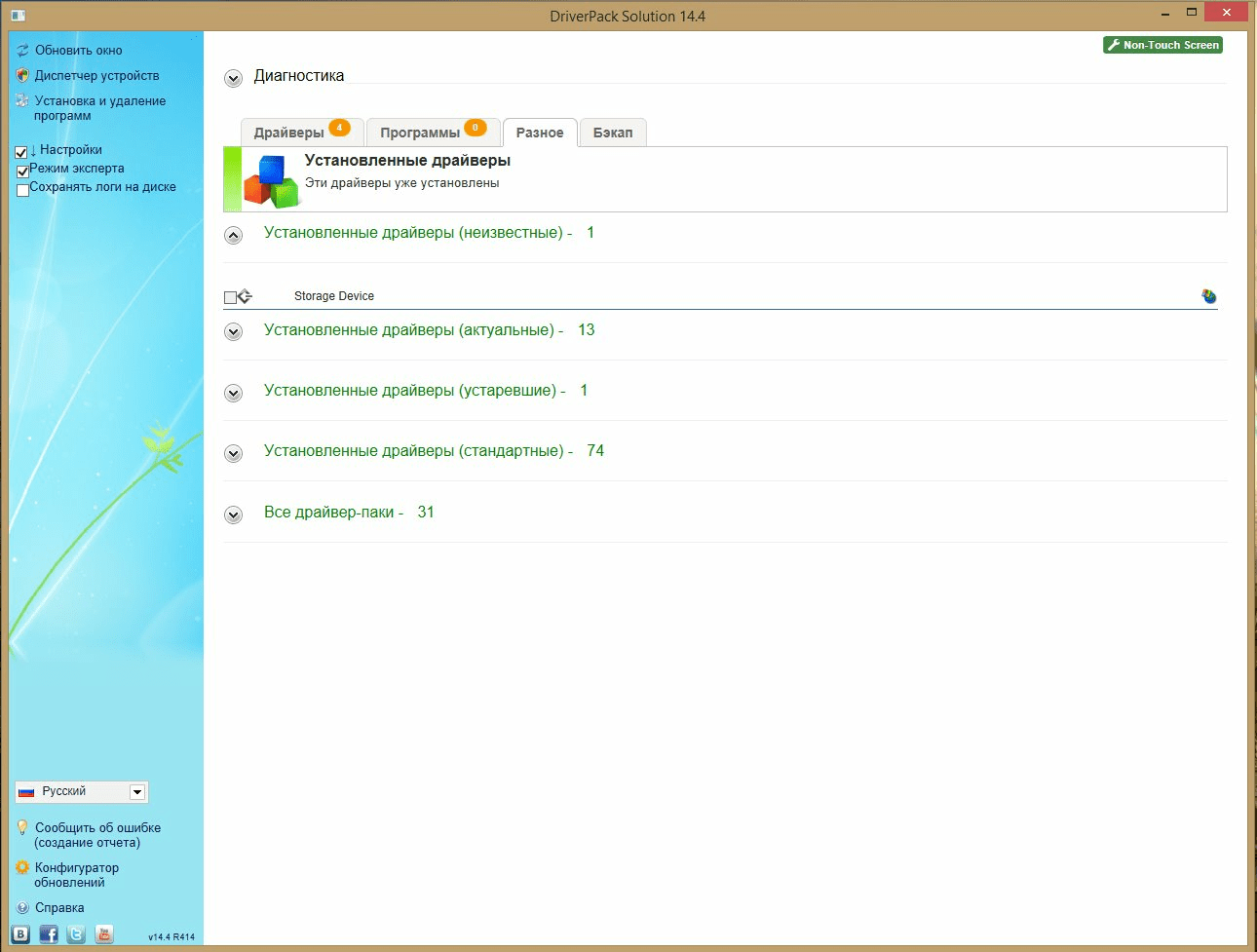The width and height of the screenshot is (1257, 952).
Task: Minimize the DriverPack Solution window
Action: click(1165, 14)
